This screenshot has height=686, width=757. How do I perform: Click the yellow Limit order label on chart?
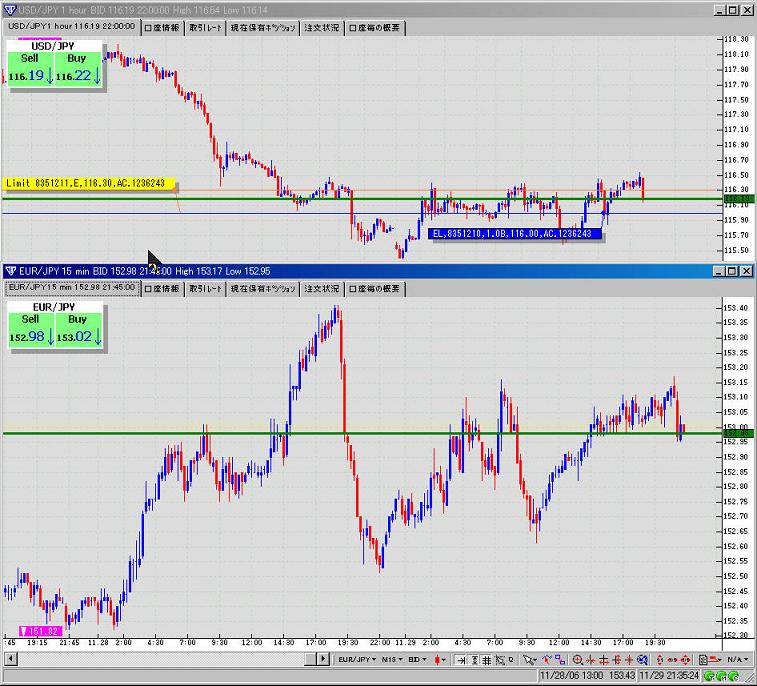tap(89, 184)
